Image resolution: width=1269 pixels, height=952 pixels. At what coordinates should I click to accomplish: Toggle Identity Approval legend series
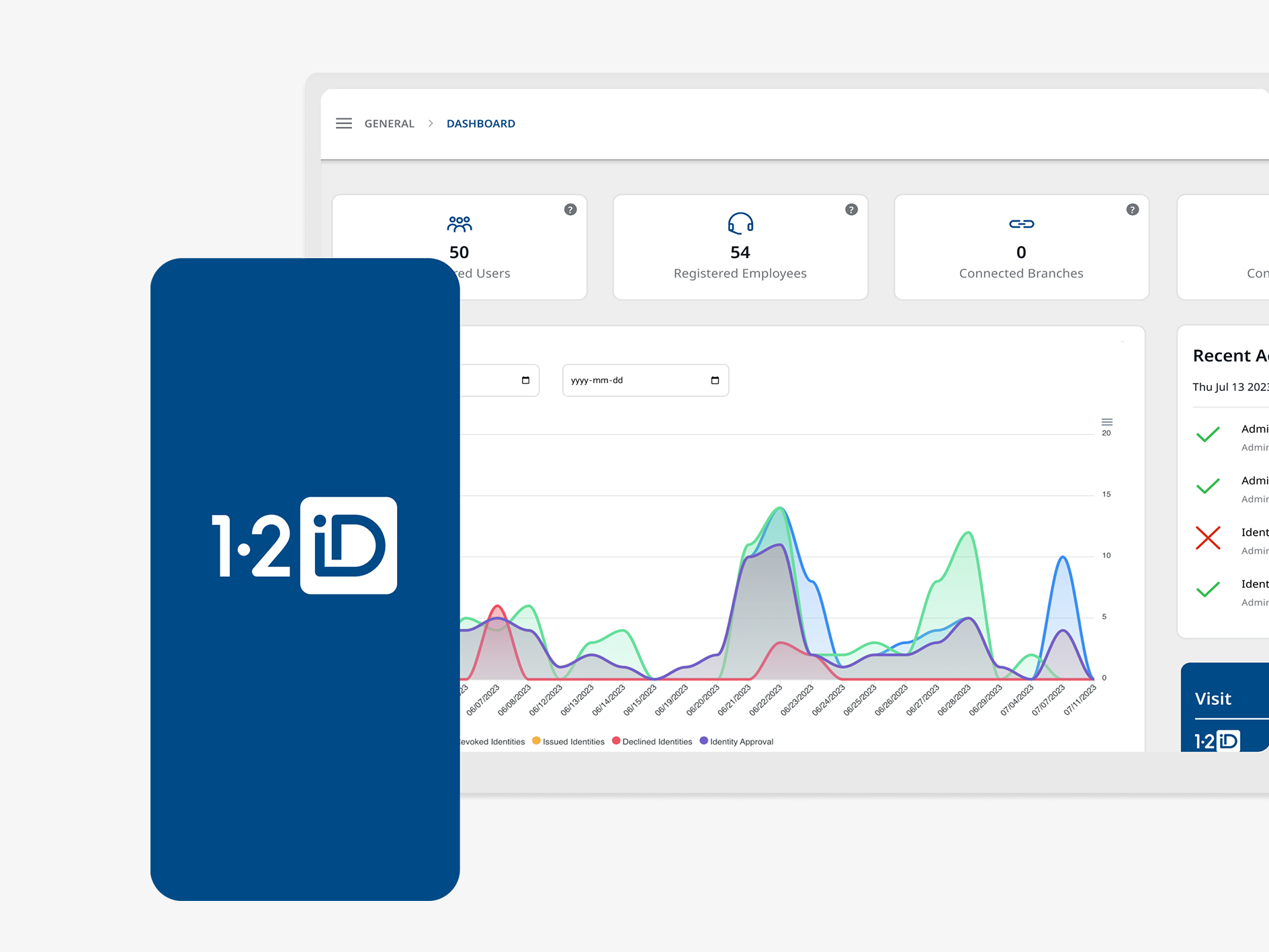click(737, 742)
